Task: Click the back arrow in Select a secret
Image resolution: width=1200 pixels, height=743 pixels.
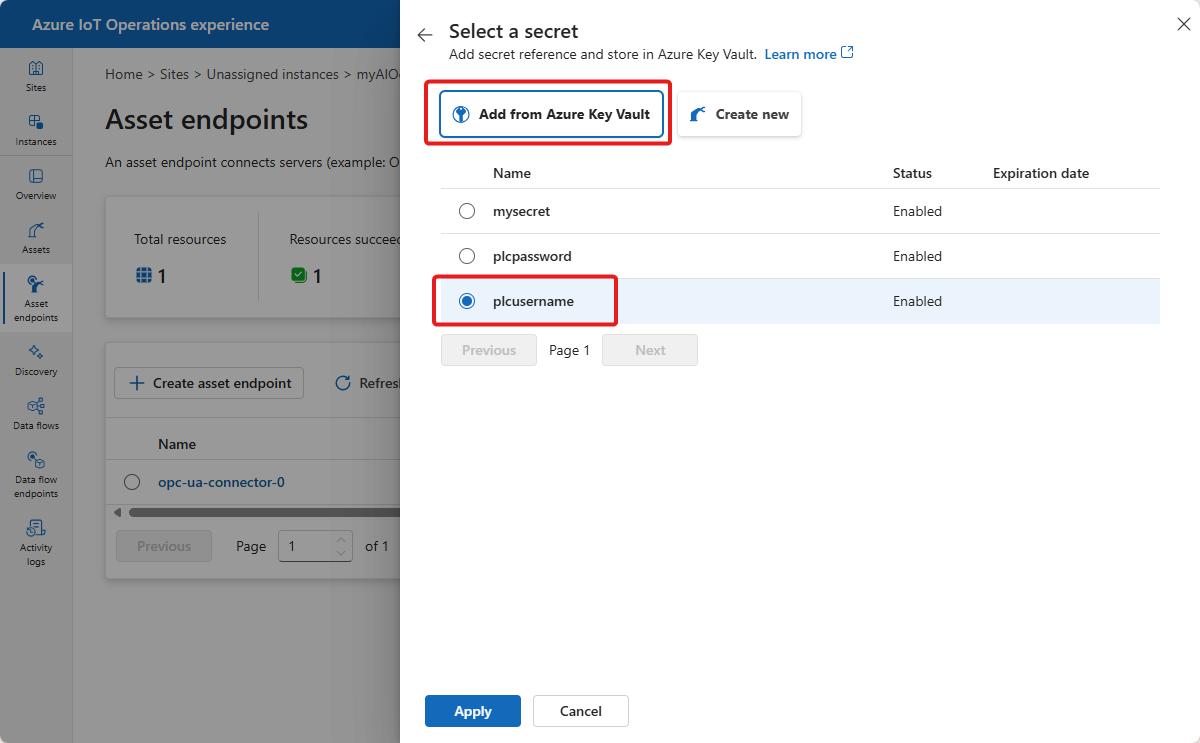Action: pos(425,35)
